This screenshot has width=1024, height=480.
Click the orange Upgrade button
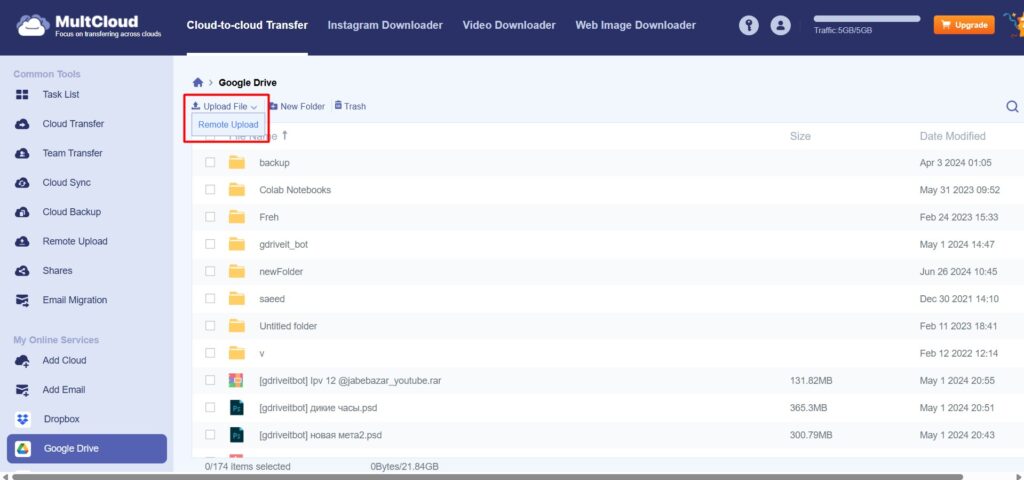pos(964,25)
